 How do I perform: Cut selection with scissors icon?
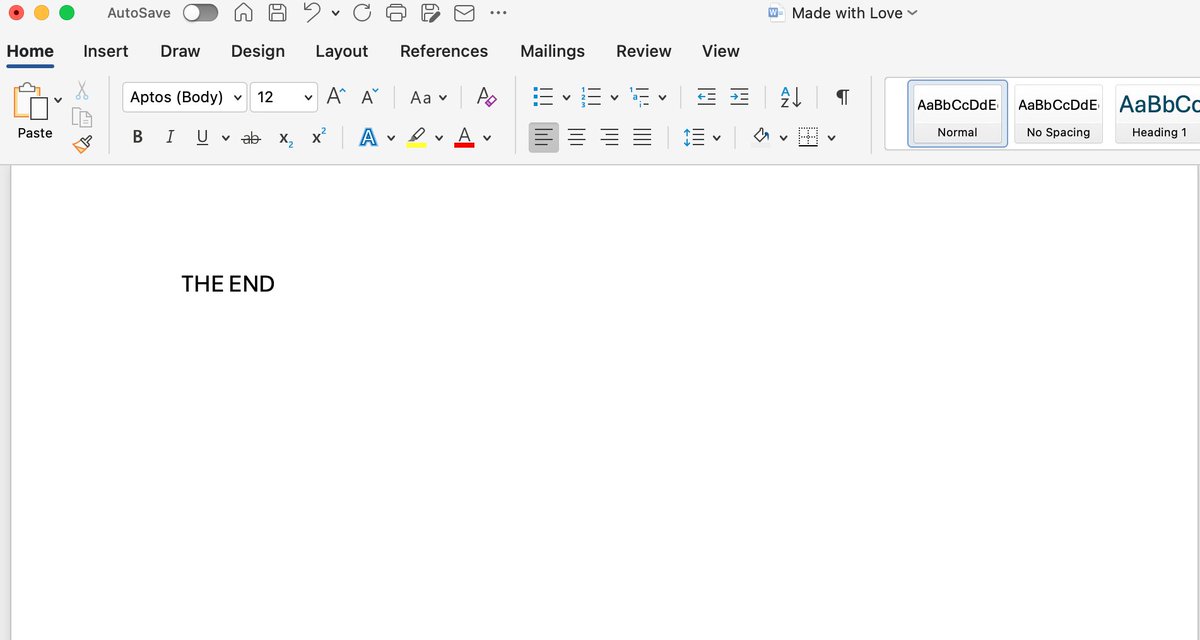tap(82, 91)
